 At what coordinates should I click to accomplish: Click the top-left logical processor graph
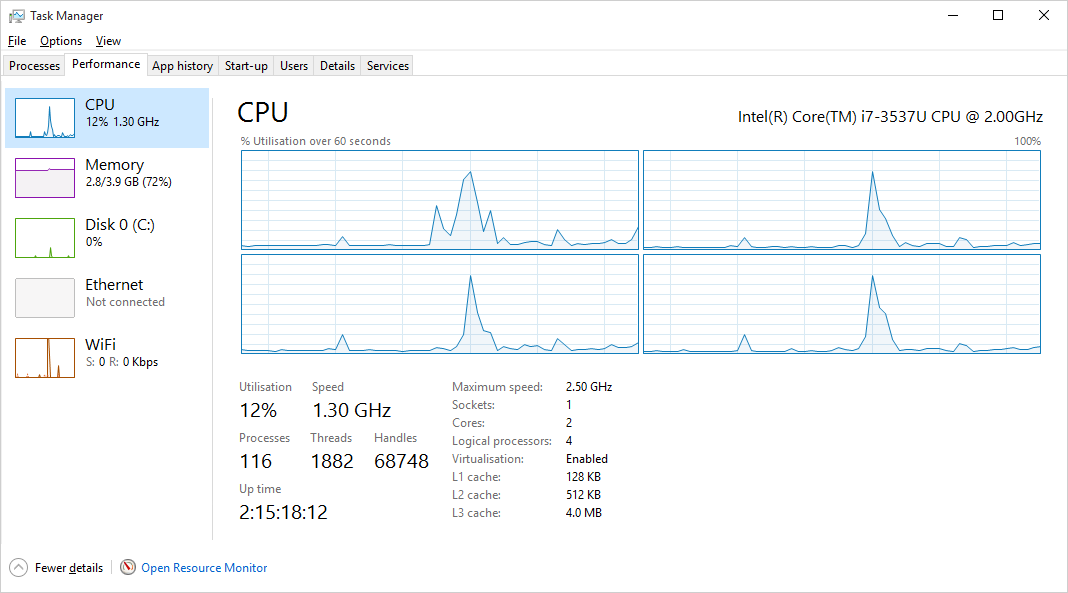[440, 200]
